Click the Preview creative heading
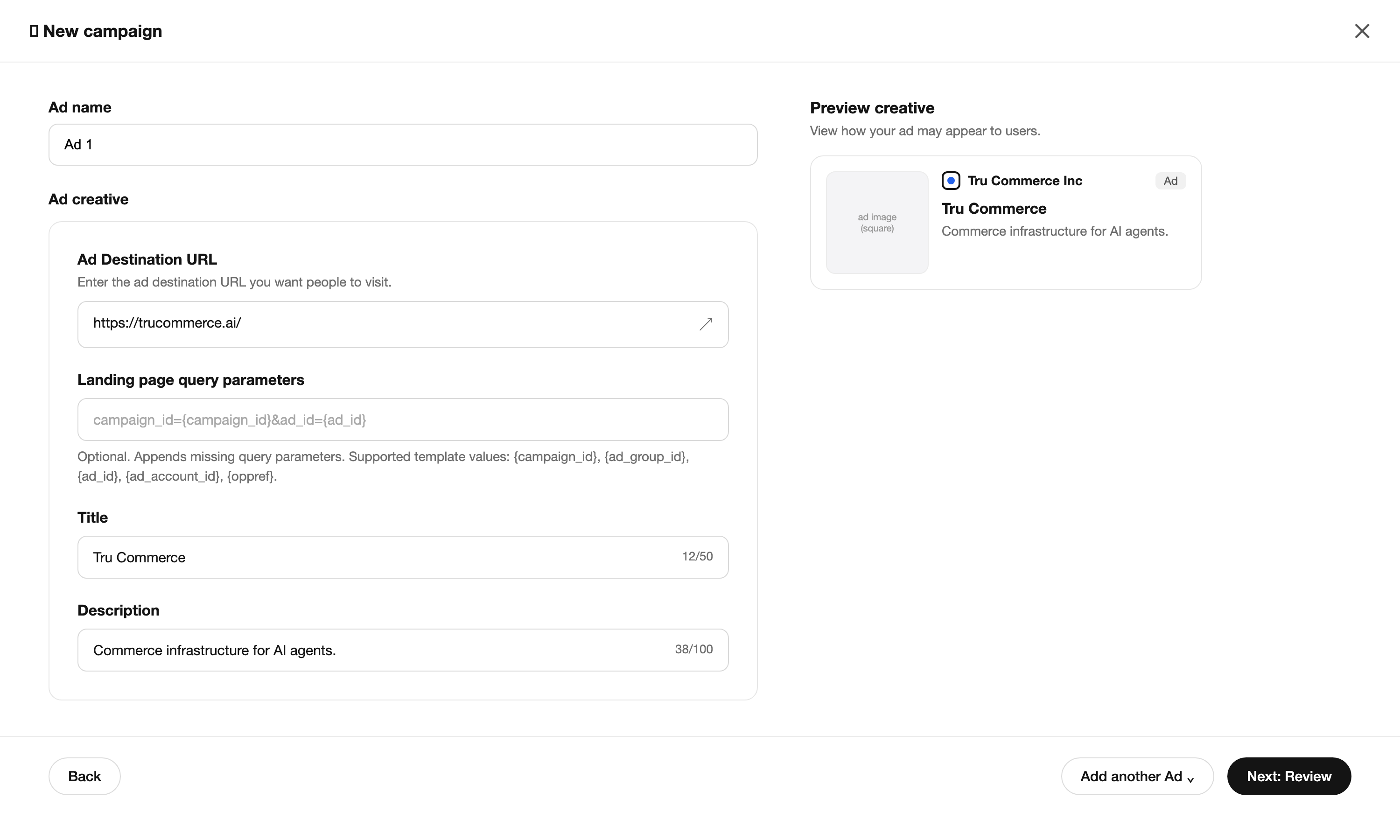 tap(871, 107)
